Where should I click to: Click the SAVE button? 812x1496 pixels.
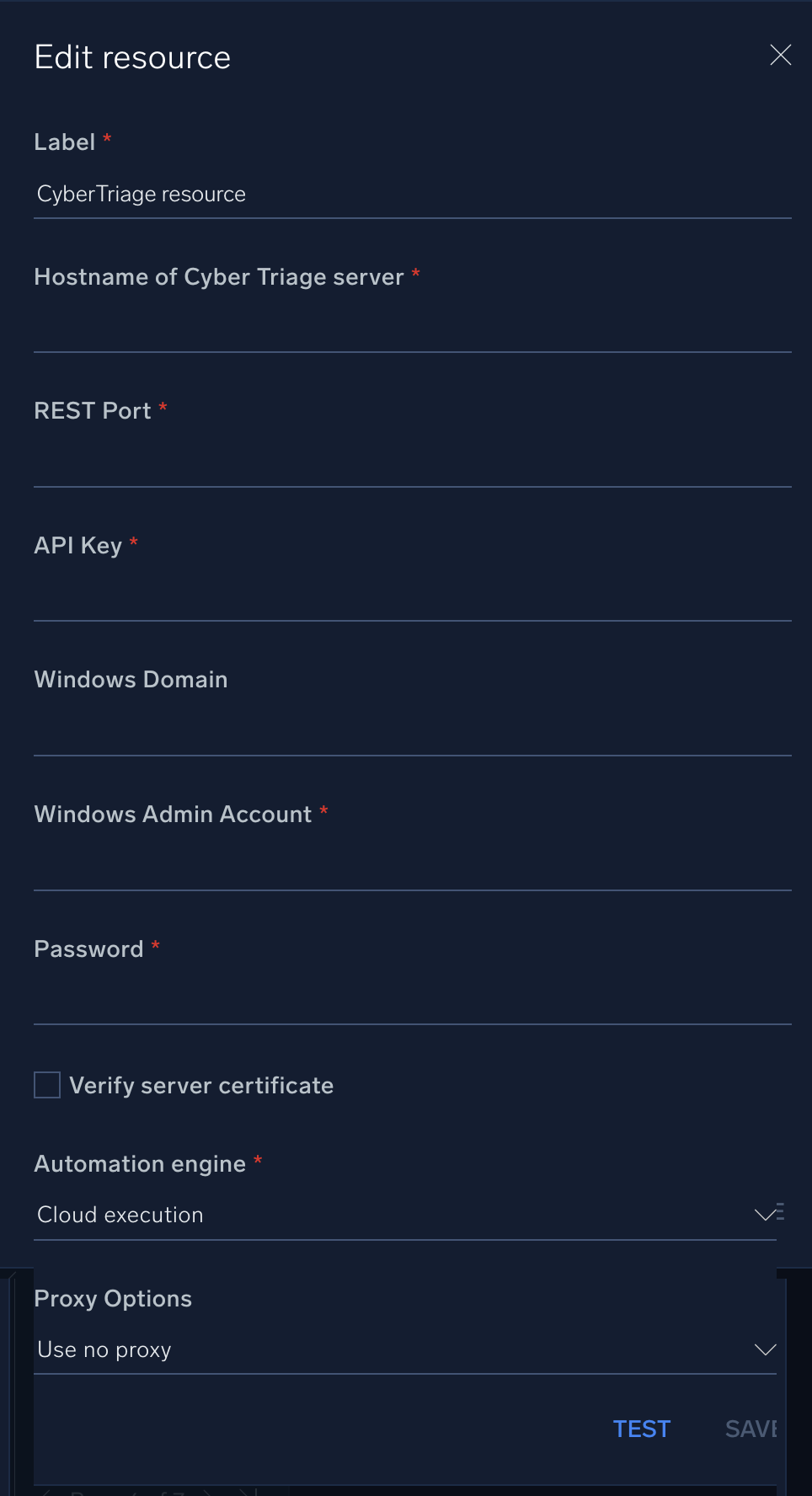(x=752, y=1429)
